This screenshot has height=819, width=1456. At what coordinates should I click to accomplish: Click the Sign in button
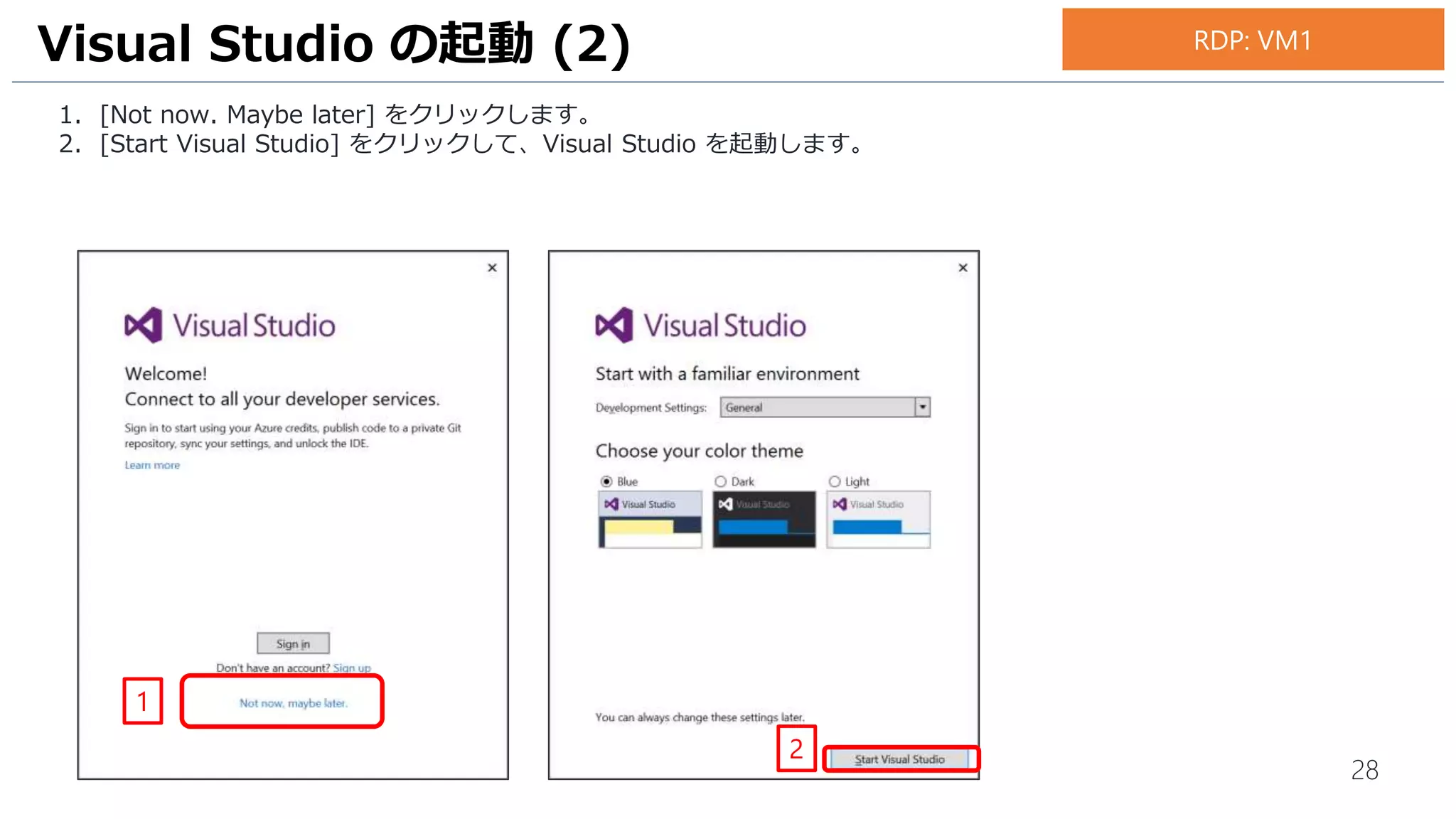[x=293, y=643]
